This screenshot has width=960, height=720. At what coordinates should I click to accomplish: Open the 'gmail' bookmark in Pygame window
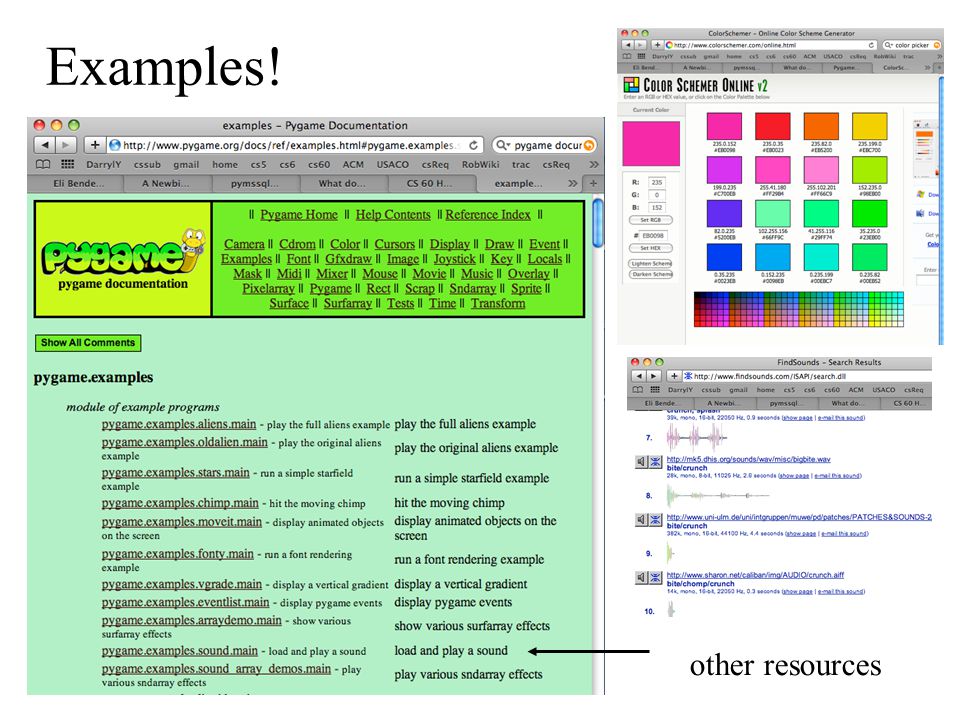coord(186,164)
